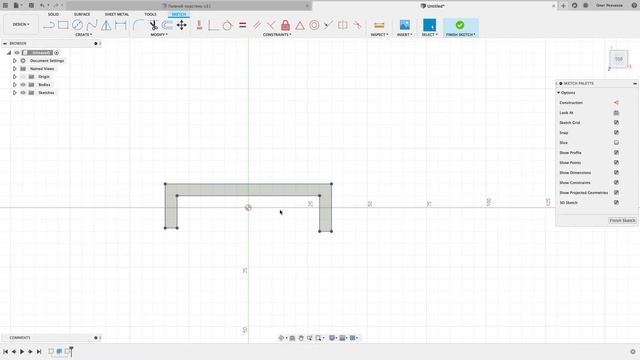
Task: Toggle the Show Points checkbox
Action: [x=616, y=162]
